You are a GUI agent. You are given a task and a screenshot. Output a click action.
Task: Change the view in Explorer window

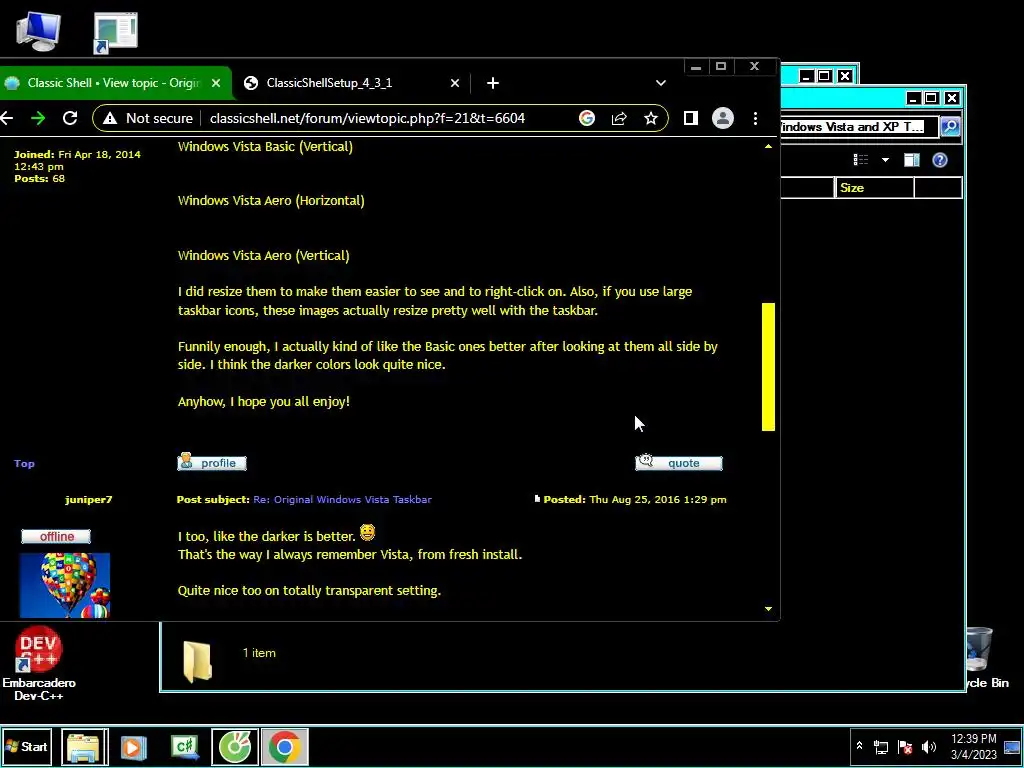point(861,160)
